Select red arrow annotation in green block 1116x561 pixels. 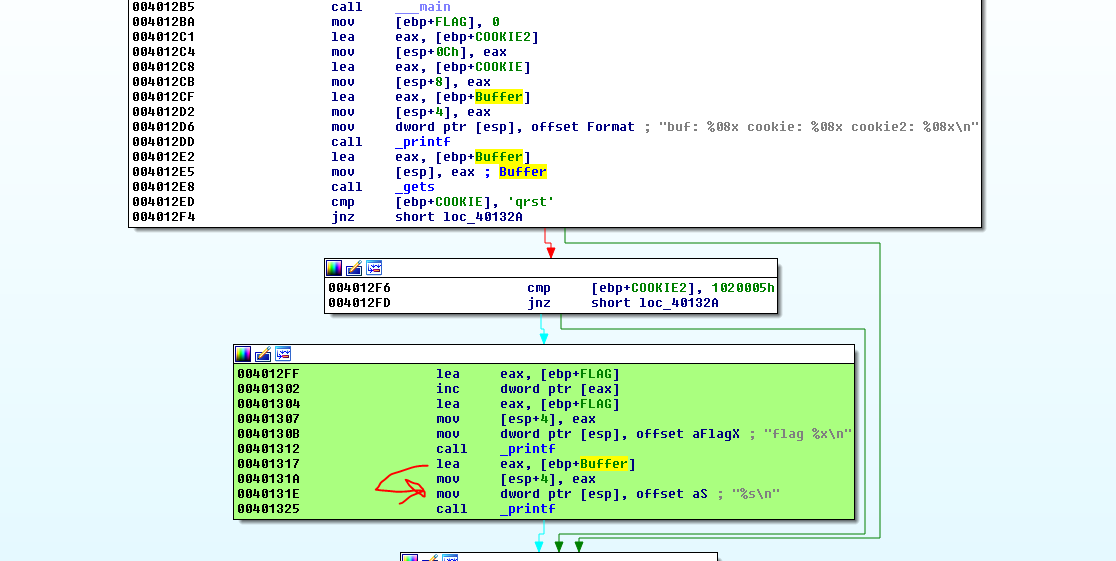pos(402,484)
